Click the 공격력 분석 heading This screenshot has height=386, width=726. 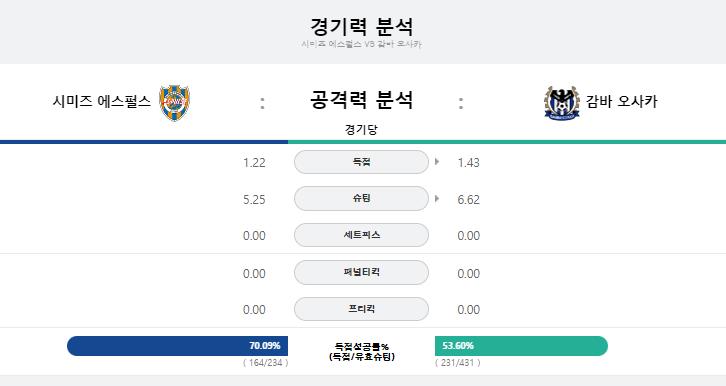click(361, 100)
